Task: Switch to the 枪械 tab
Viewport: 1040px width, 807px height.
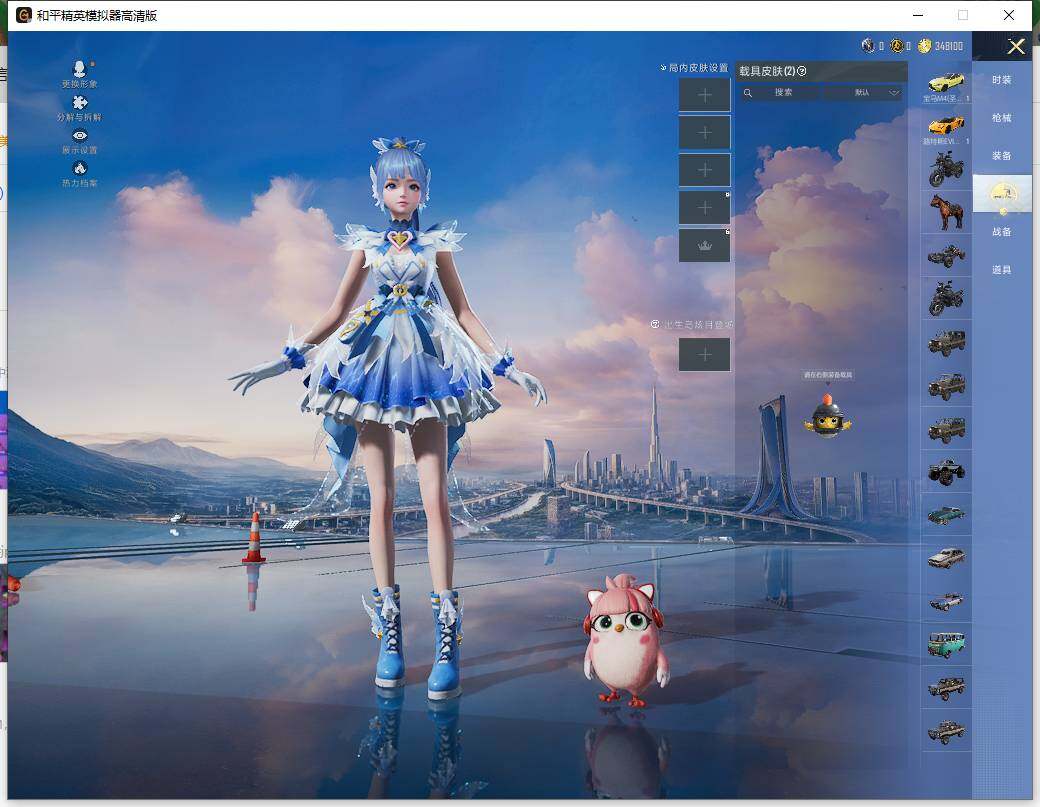Action: pyautogui.click(x=1002, y=118)
